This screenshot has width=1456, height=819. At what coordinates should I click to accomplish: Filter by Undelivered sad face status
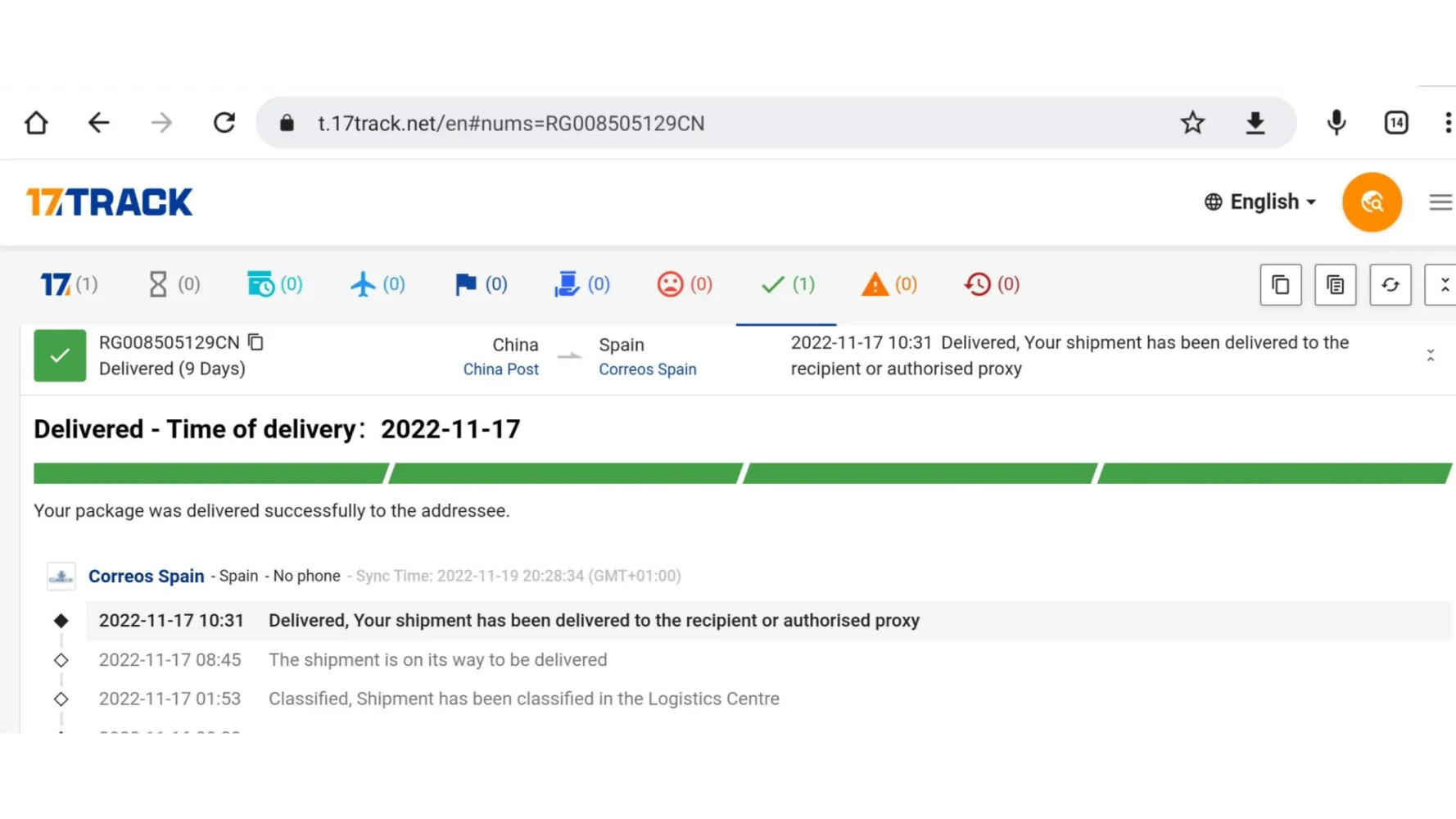click(685, 284)
